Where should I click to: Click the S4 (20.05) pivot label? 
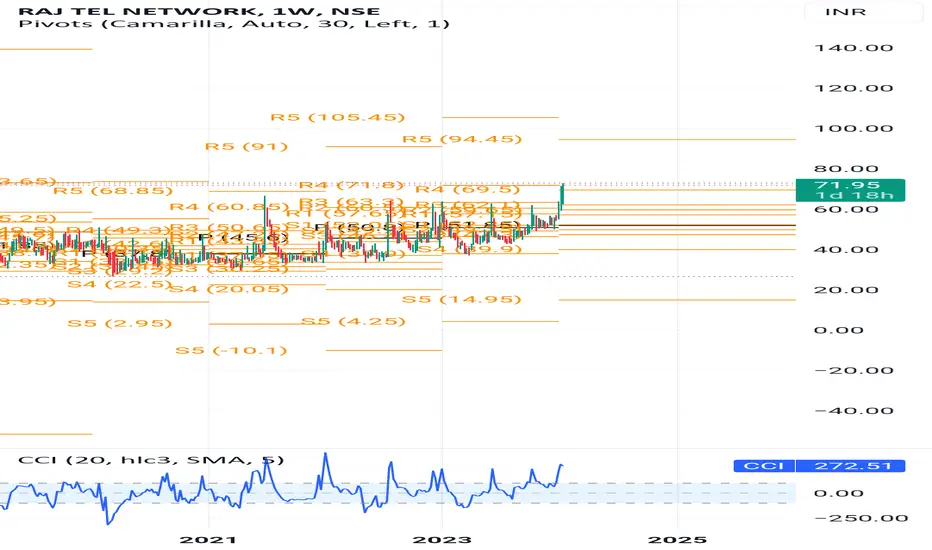point(229,290)
